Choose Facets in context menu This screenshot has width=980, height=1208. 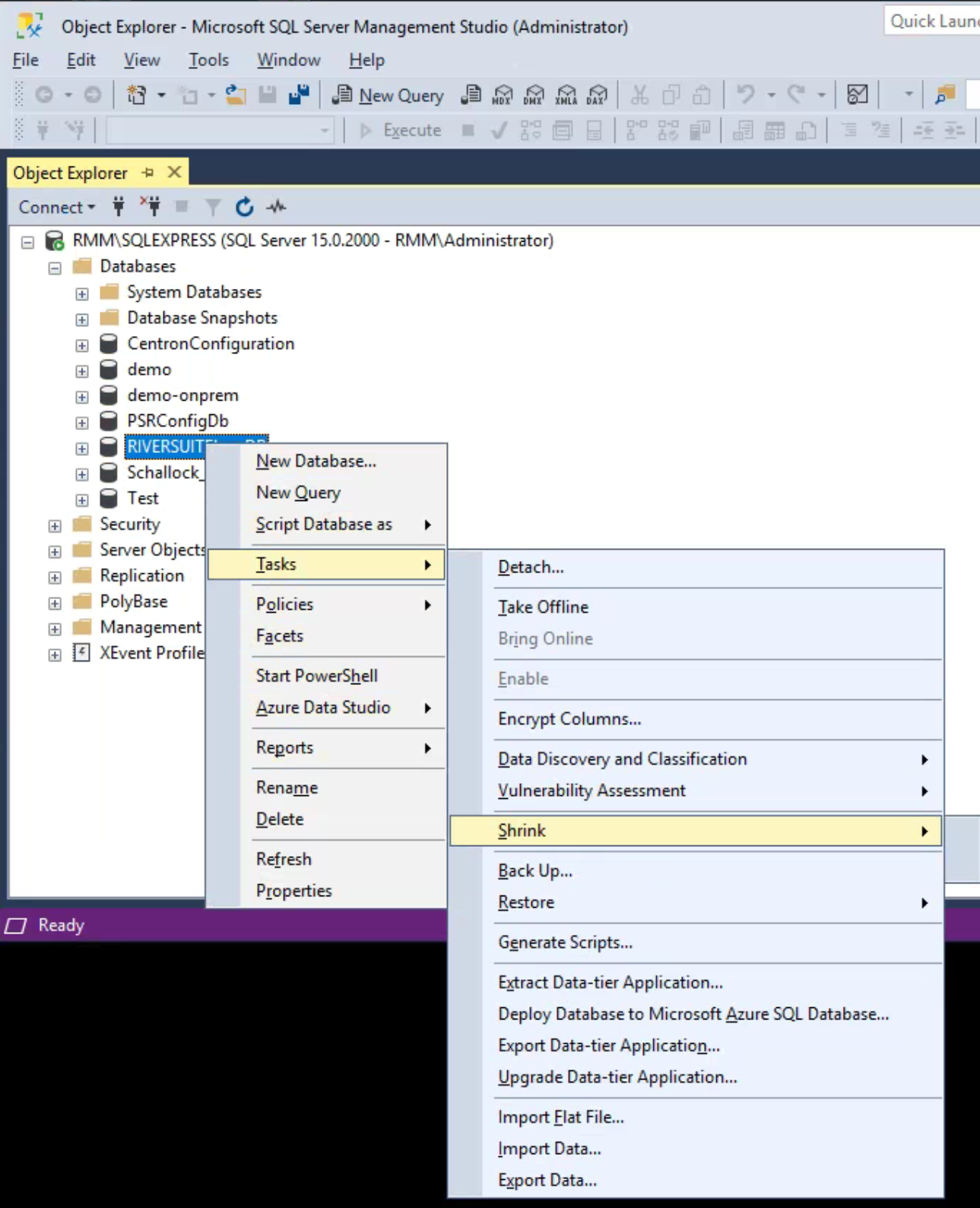click(327, 636)
